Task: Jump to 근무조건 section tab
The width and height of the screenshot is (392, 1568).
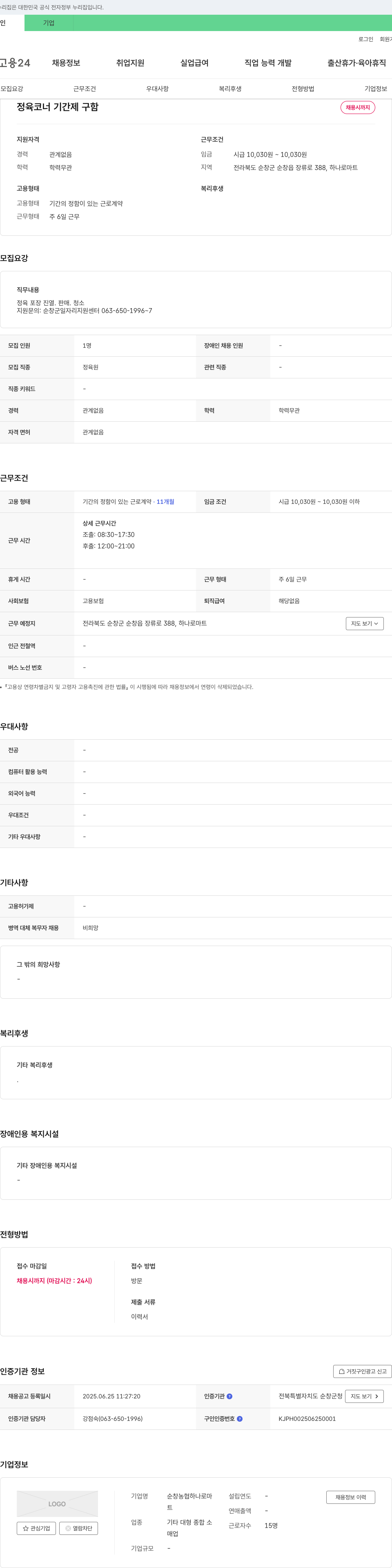Action: pyautogui.click(x=85, y=89)
